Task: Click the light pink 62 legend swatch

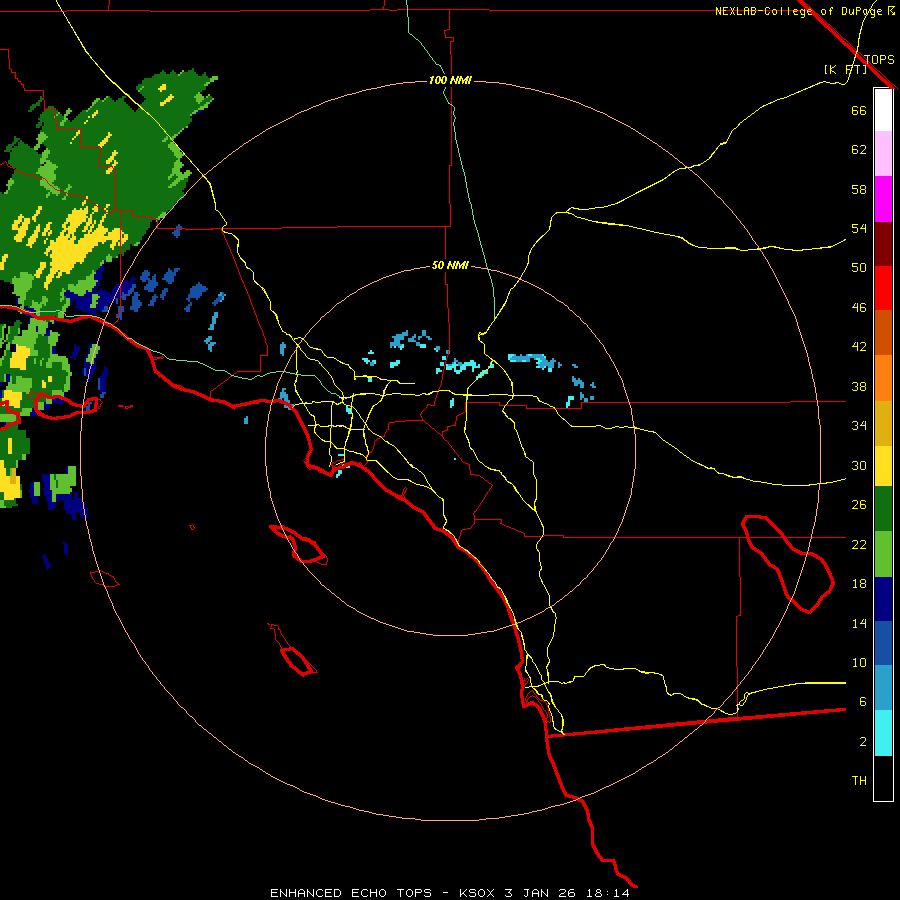Action: 883,154
